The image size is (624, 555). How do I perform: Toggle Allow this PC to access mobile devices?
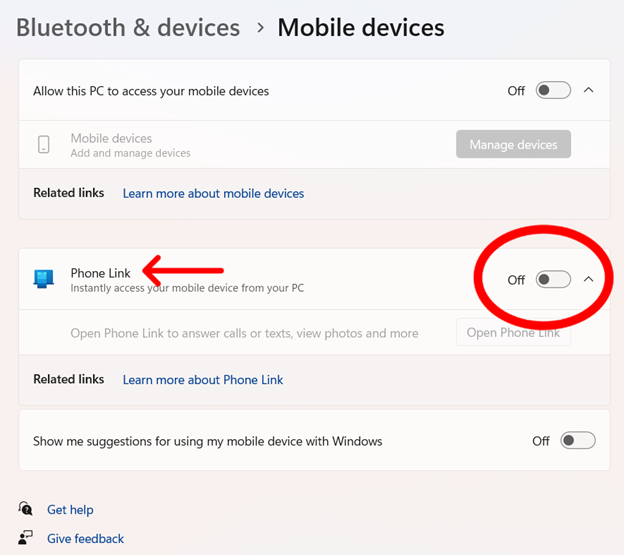(x=553, y=90)
